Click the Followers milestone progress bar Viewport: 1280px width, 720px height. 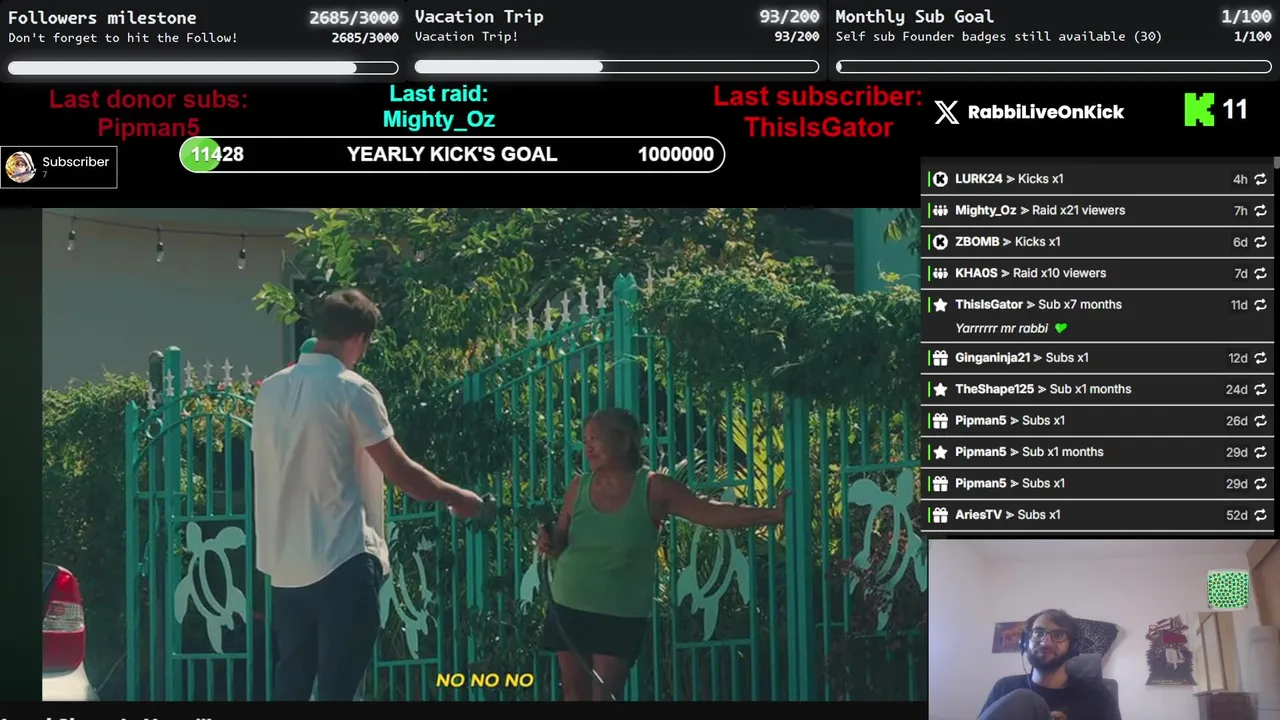[x=203, y=68]
